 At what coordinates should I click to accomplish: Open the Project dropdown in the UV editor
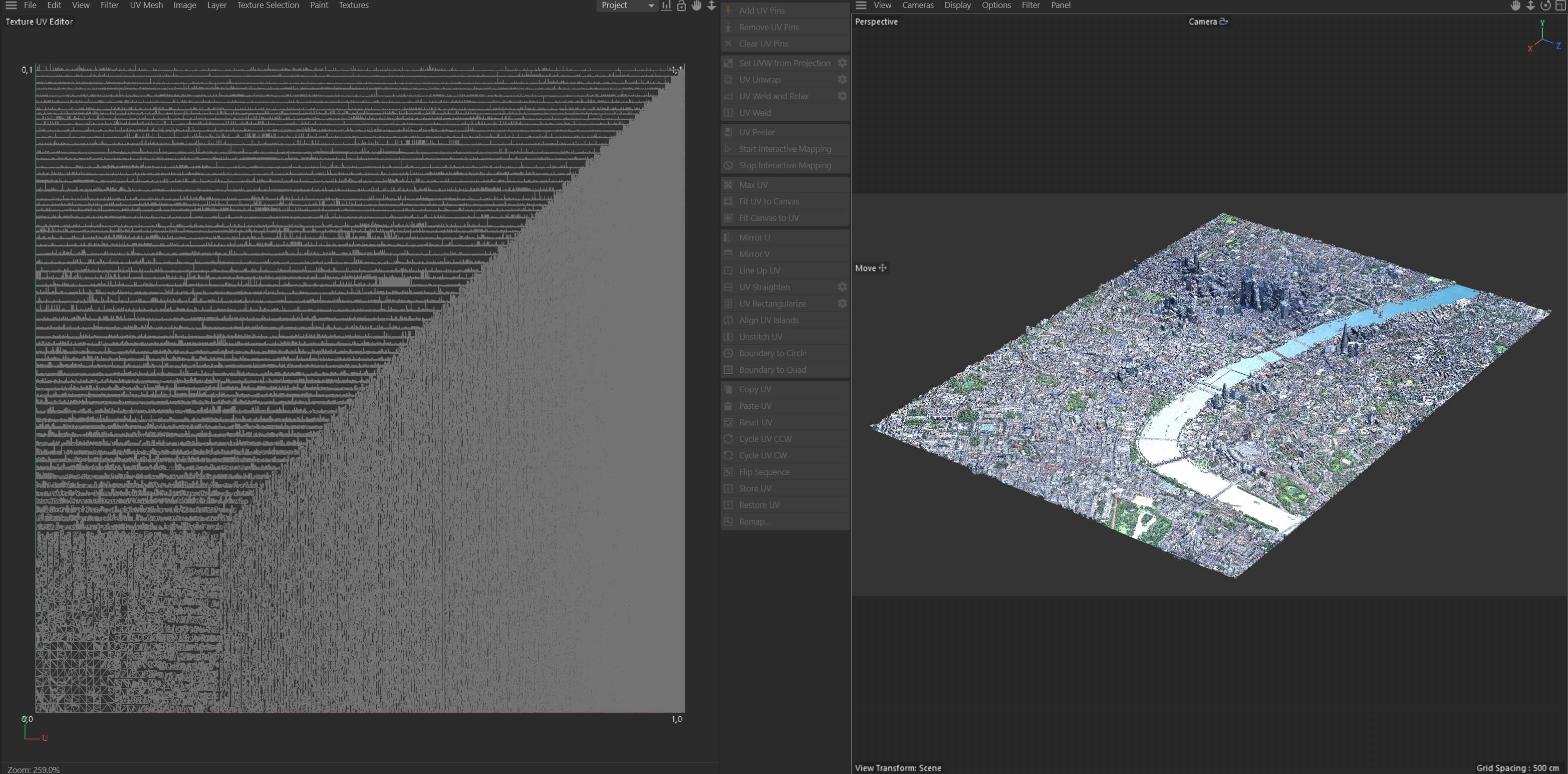point(627,6)
